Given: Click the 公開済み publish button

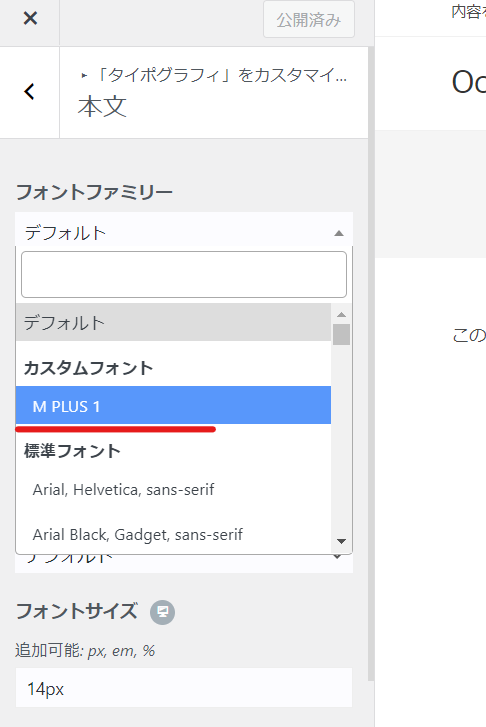Looking at the screenshot, I should tap(309, 19).
